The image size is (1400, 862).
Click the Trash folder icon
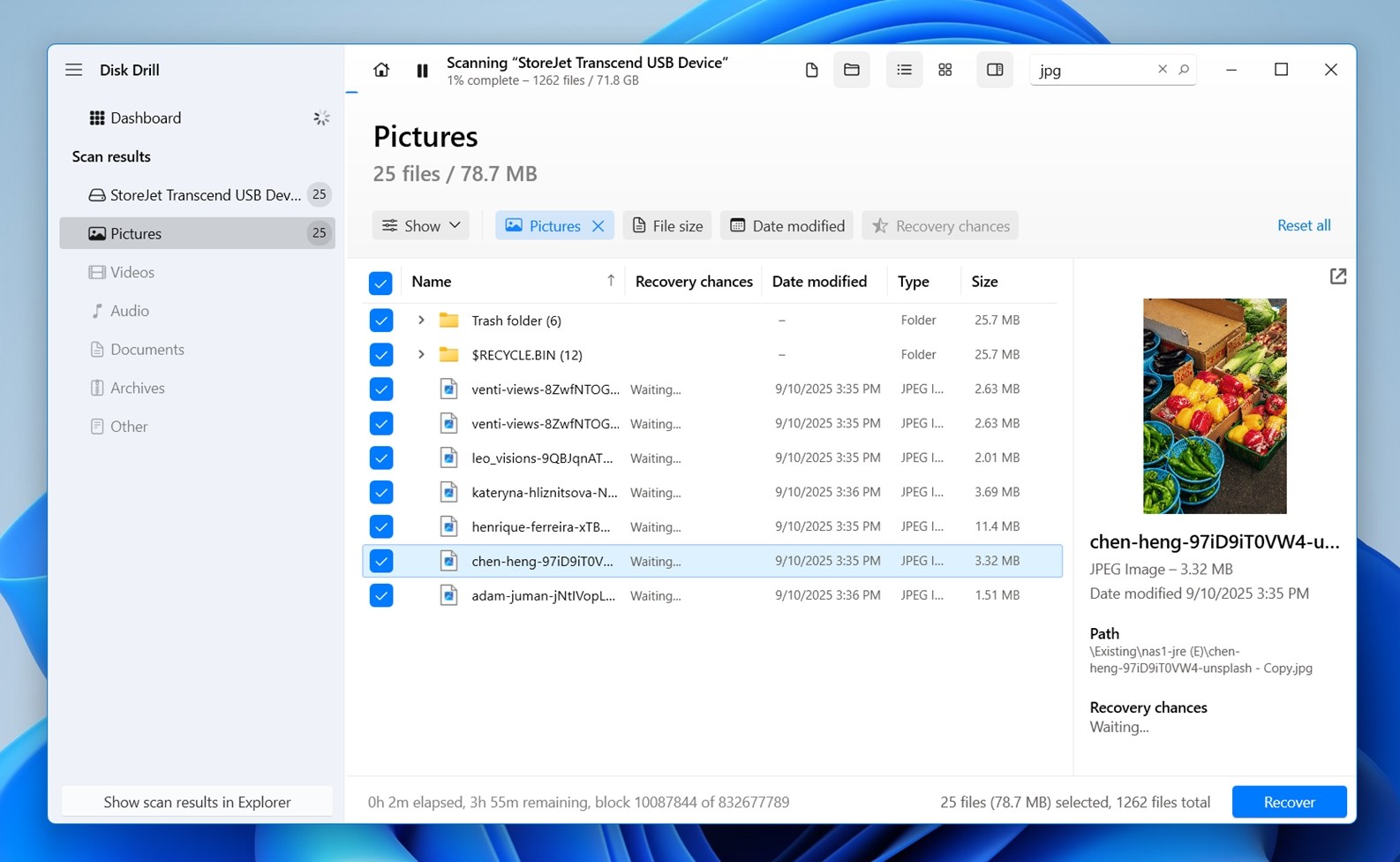(448, 320)
